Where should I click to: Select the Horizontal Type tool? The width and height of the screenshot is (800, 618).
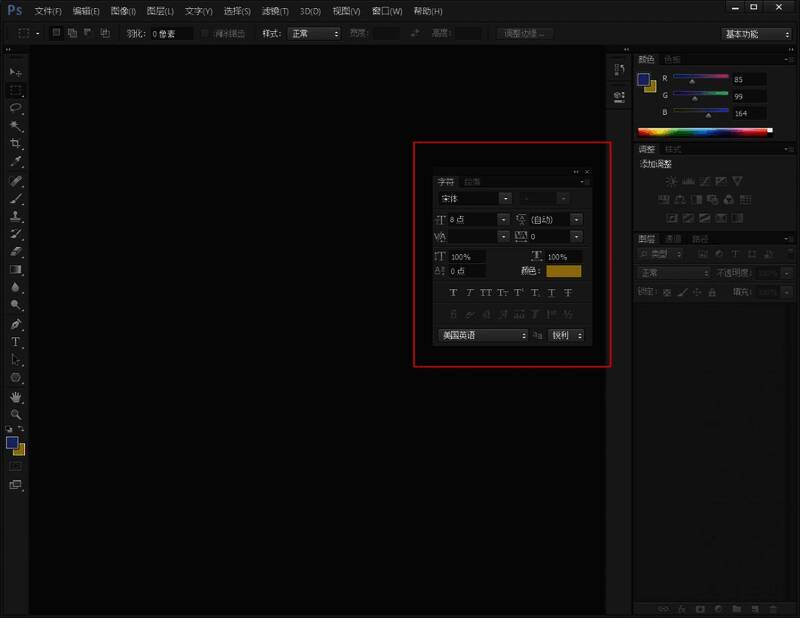click(x=16, y=342)
